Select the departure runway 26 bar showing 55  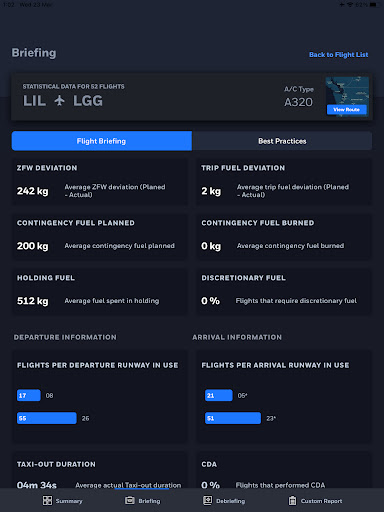pos(47,418)
